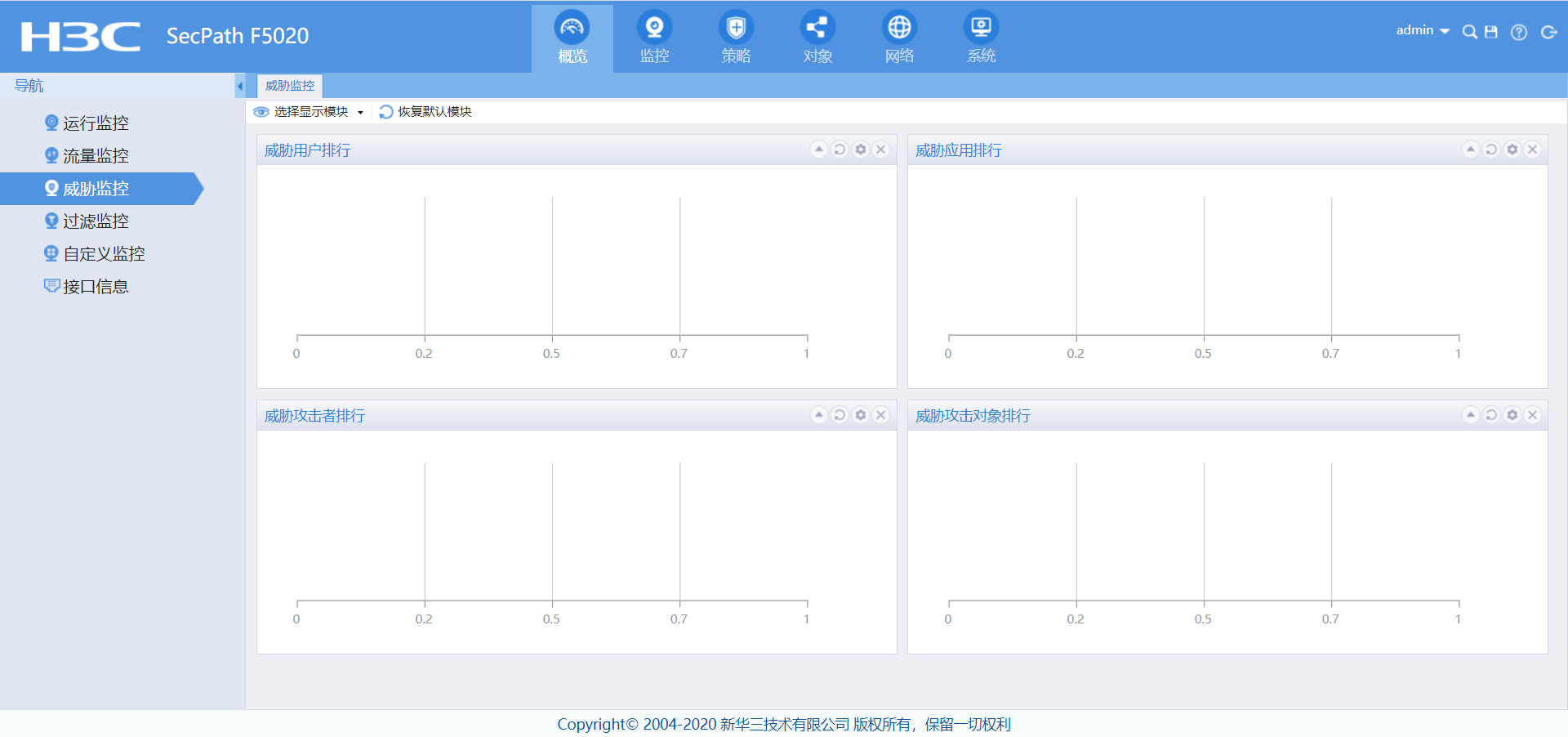Click the save configuration icon
This screenshot has width=1568, height=737.
pos(1491,32)
